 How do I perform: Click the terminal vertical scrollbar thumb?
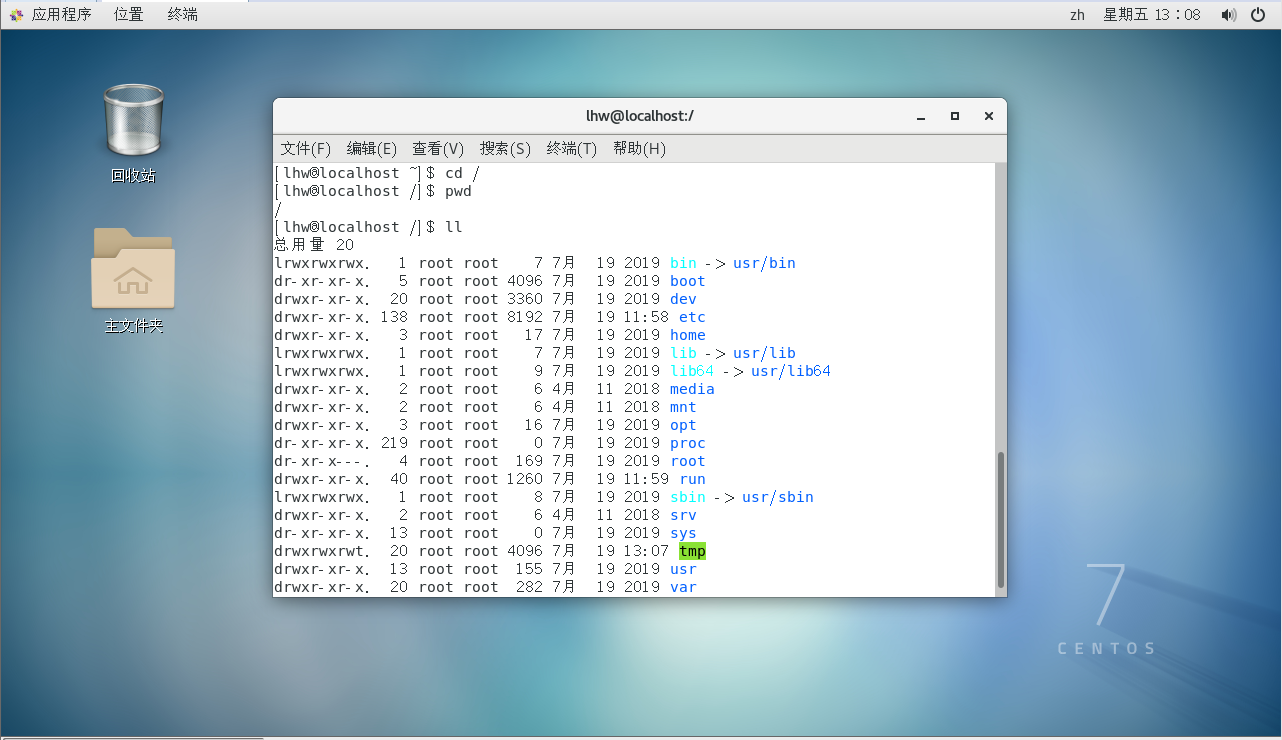[x=1000, y=518]
